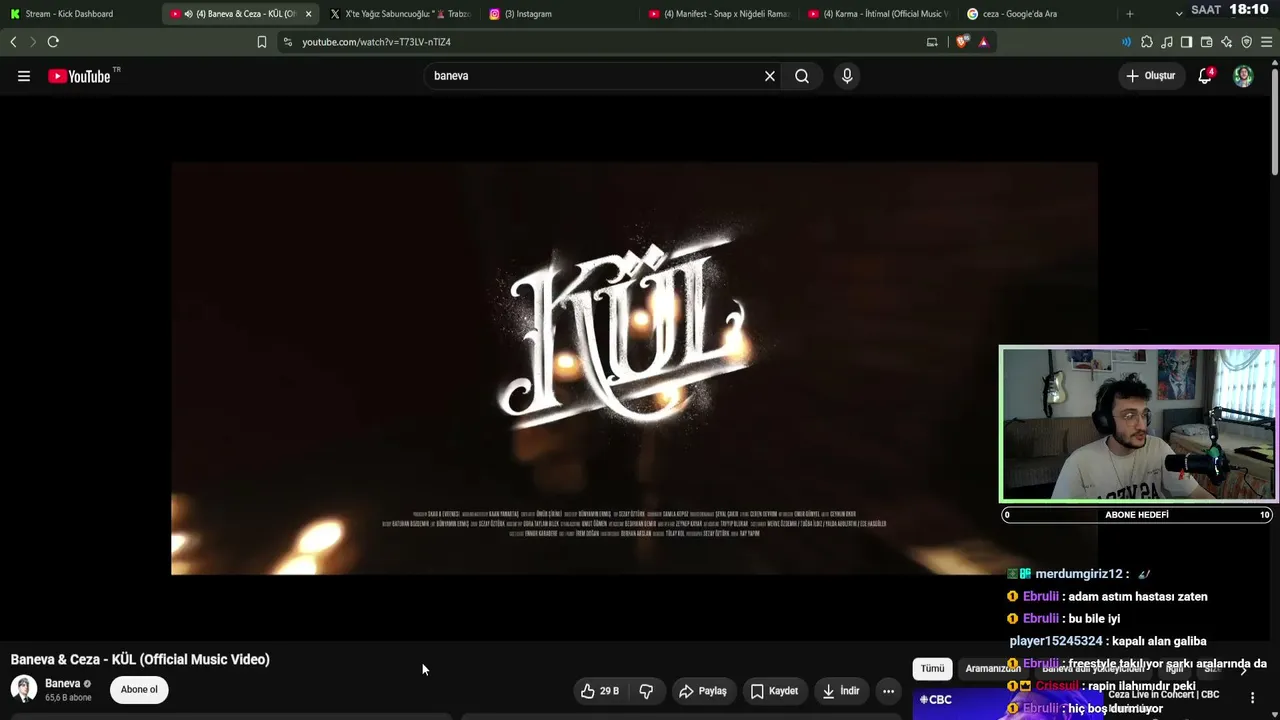Toggle the browser sidebar panel
The image size is (1280, 720).
pyautogui.click(x=1186, y=42)
